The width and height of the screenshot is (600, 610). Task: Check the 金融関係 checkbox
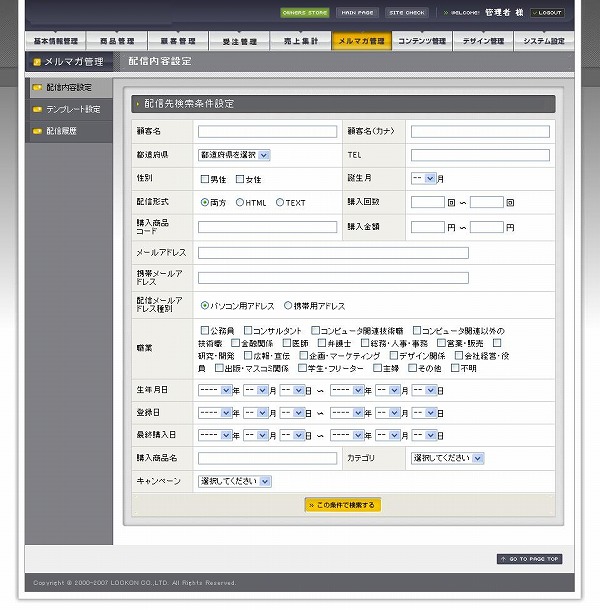pyautogui.click(x=235, y=343)
